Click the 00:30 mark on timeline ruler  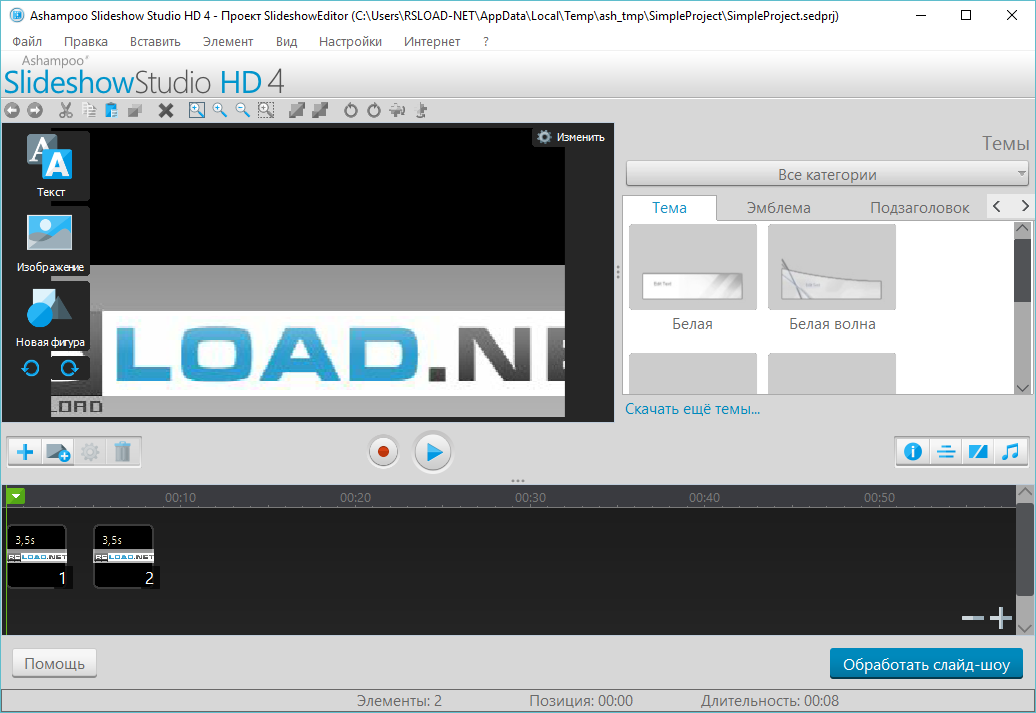pyautogui.click(x=530, y=498)
